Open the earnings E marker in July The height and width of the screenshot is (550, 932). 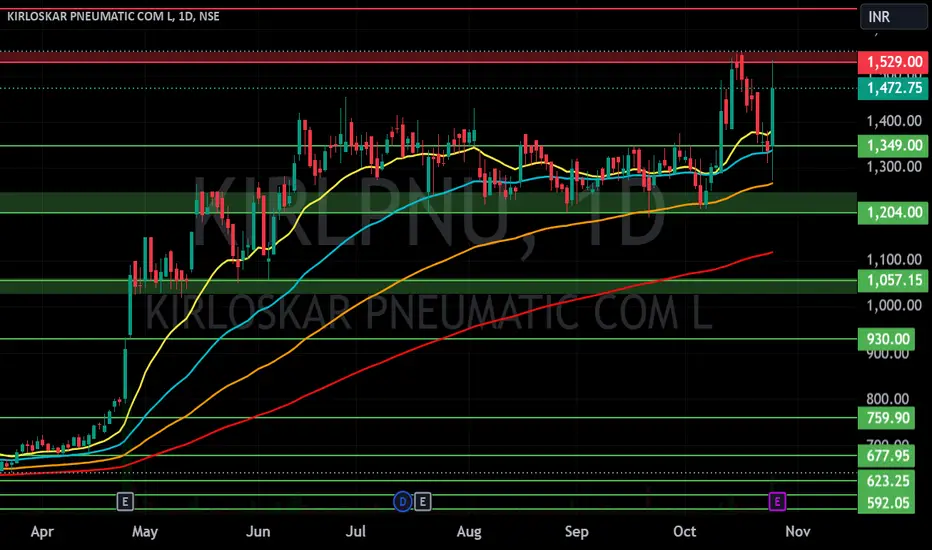pyautogui.click(x=423, y=502)
